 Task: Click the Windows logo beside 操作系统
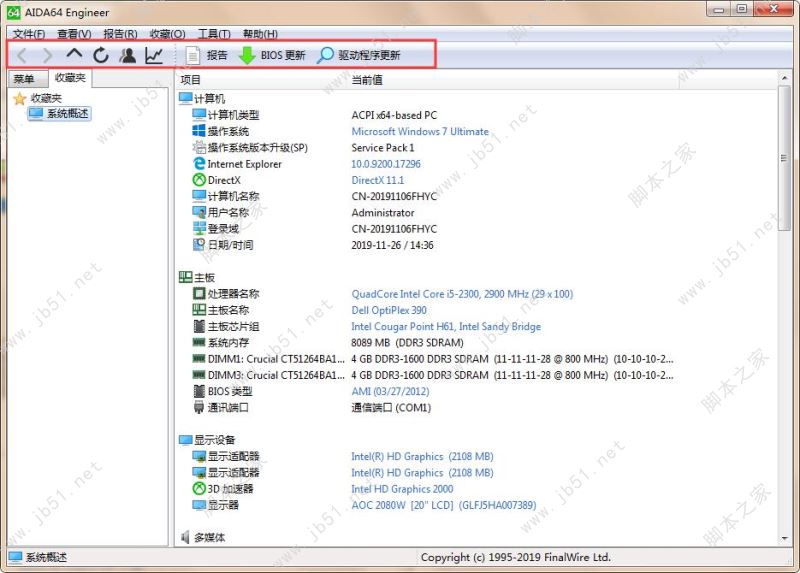tap(198, 131)
